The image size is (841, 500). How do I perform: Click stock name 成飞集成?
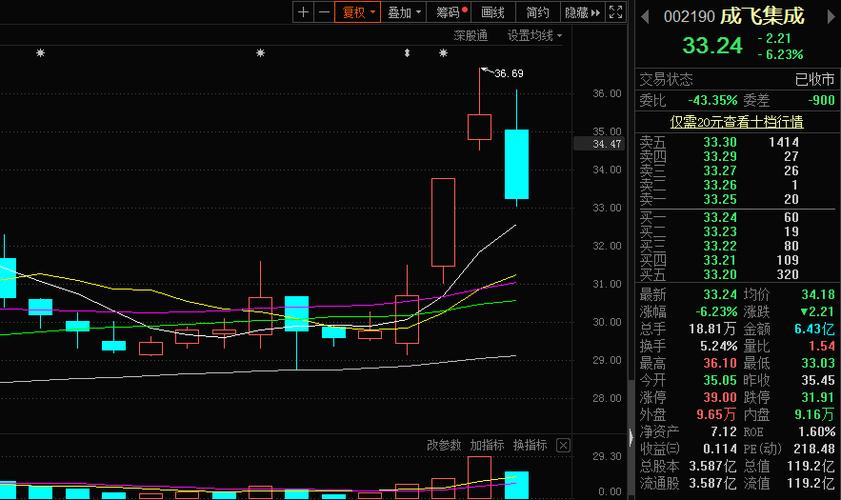762,16
